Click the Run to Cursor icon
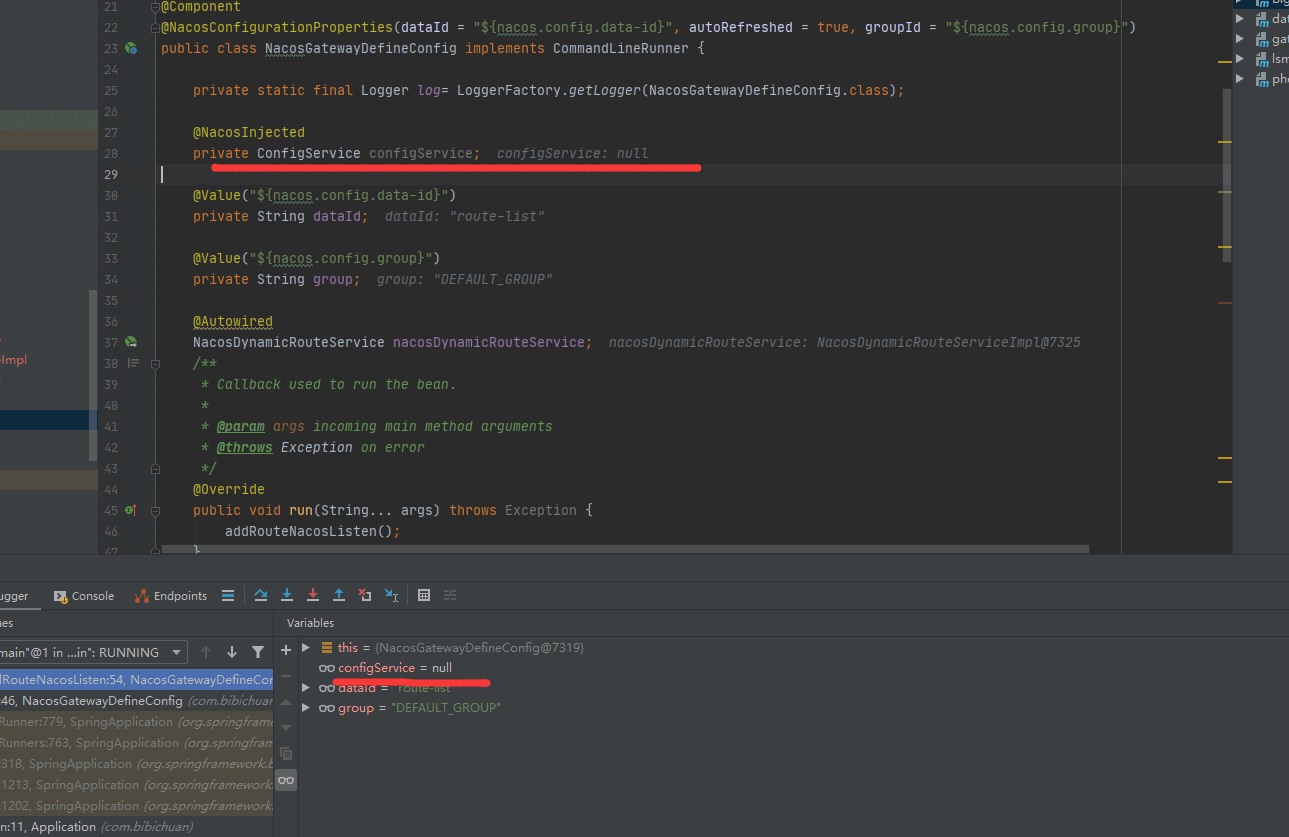Screen dimensions: 1289x837 point(391,595)
